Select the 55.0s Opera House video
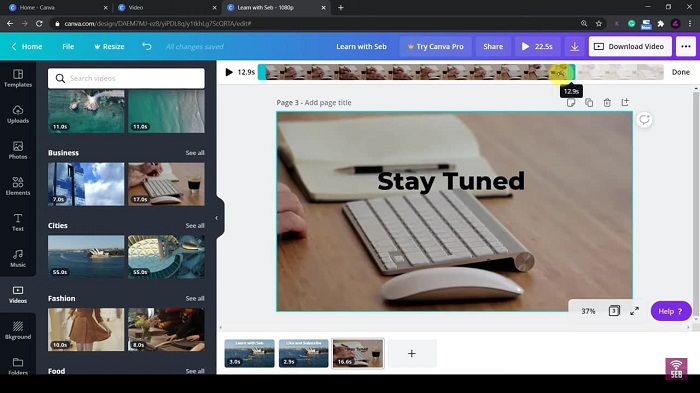The width and height of the screenshot is (700, 393). pos(86,257)
